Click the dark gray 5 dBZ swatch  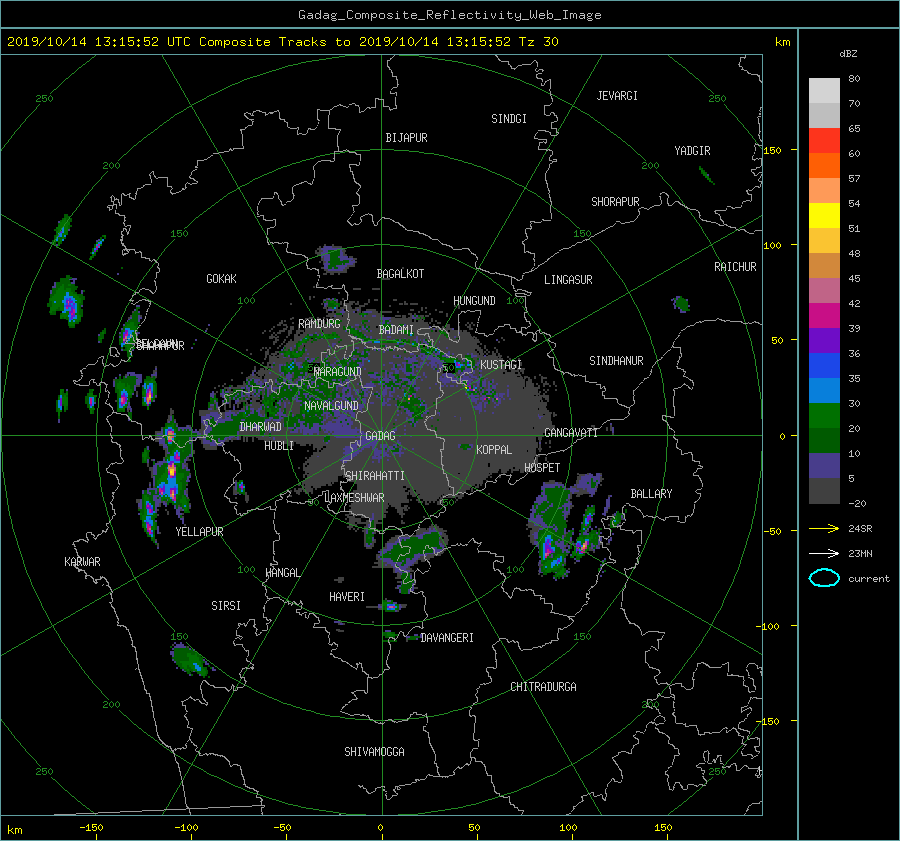pos(824,490)
